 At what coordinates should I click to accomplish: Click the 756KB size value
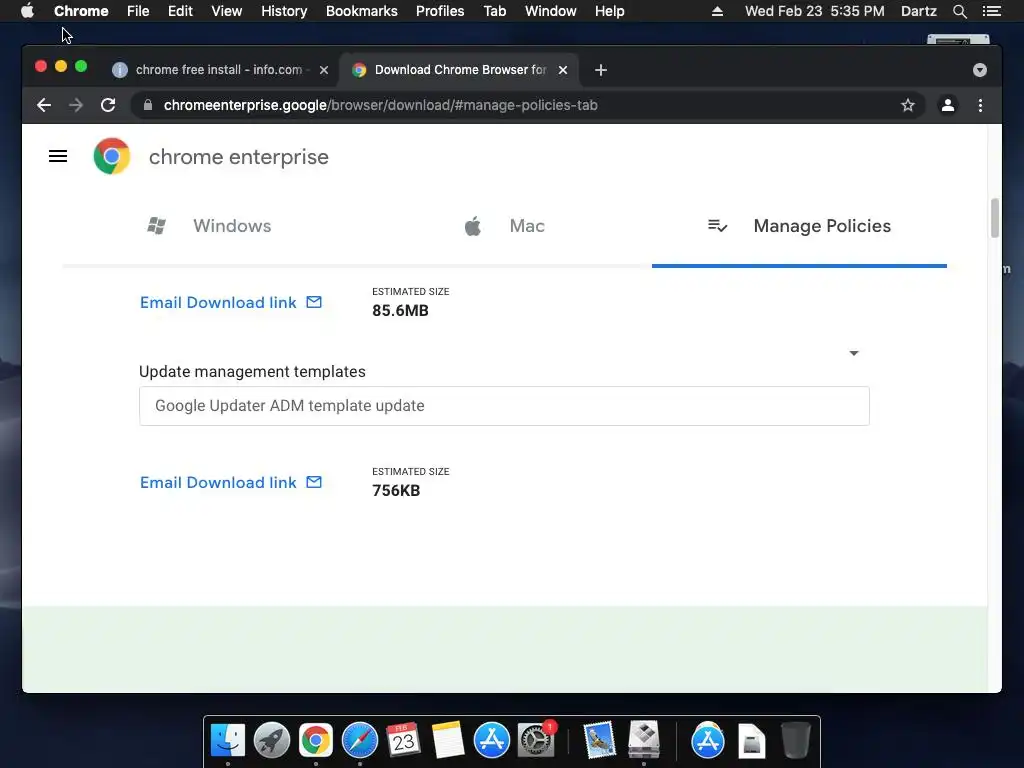tap(396, 490)
